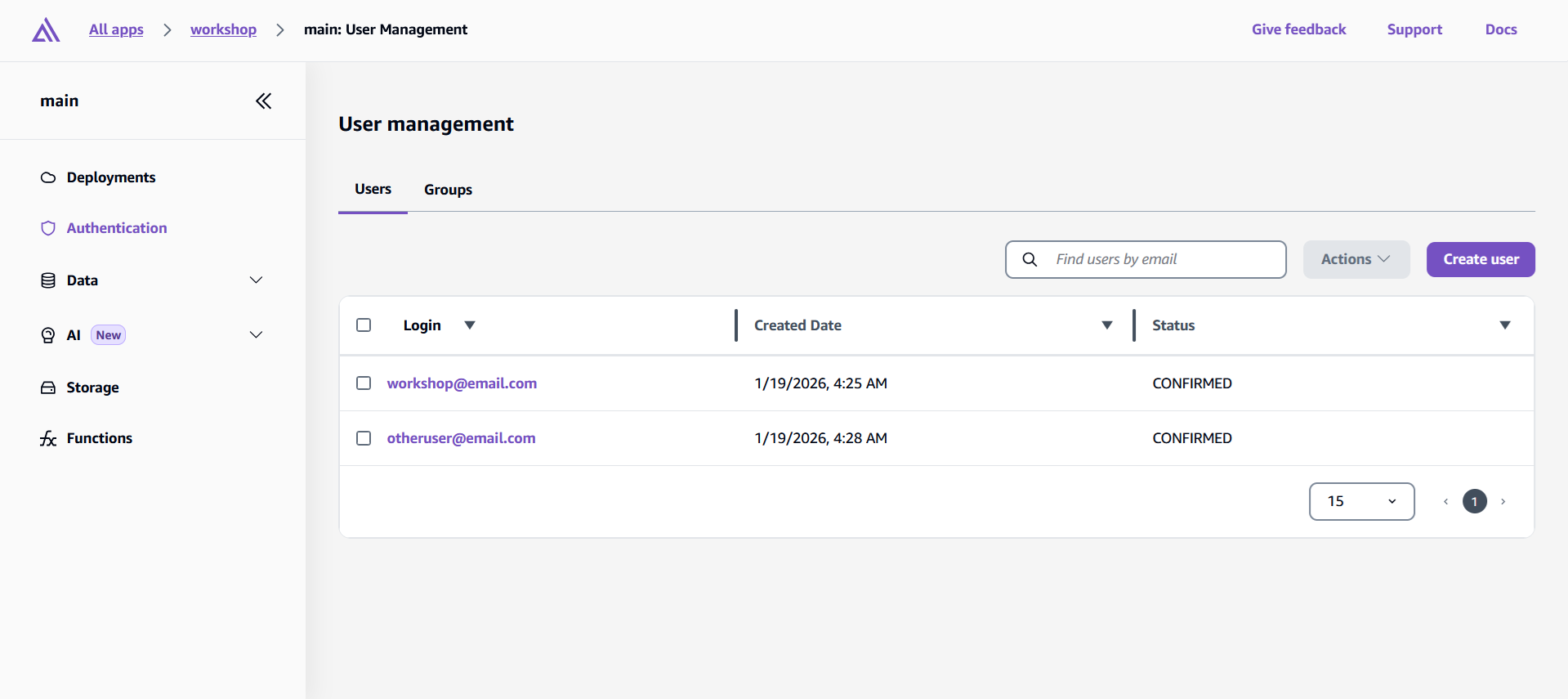This screenshot has height=699, width=1568.
Task: Click the Created Date column header
Action: click(x=797, y=325)
